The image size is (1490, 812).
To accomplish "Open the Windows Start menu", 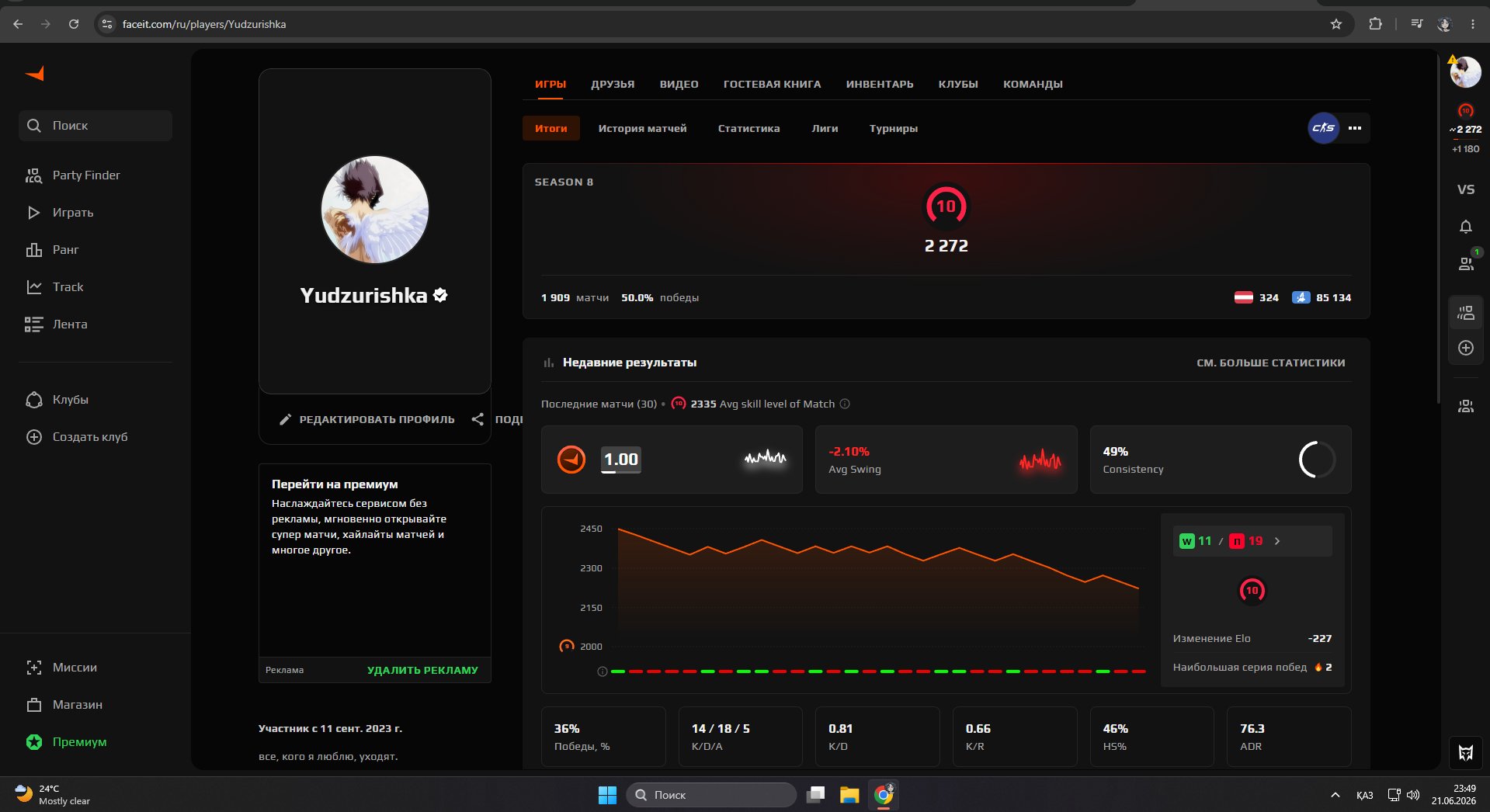I will pyautogui.click(x=607, y=795).
